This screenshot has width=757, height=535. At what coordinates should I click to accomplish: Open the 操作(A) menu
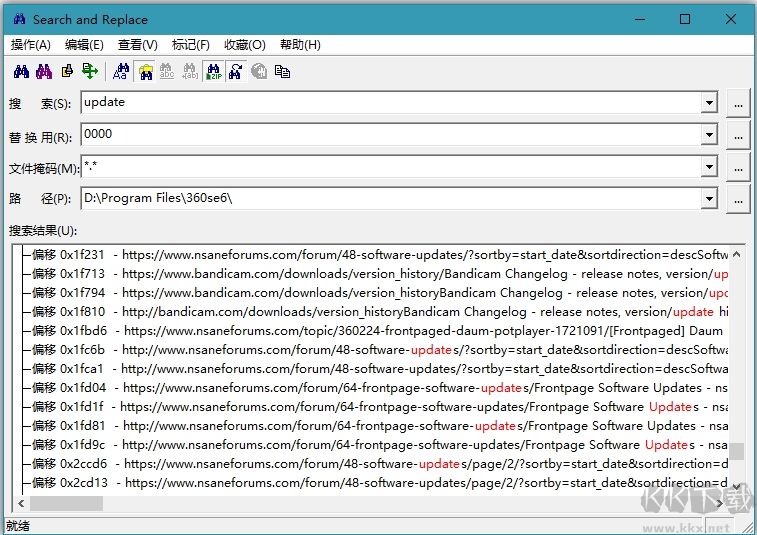(30, 45)
